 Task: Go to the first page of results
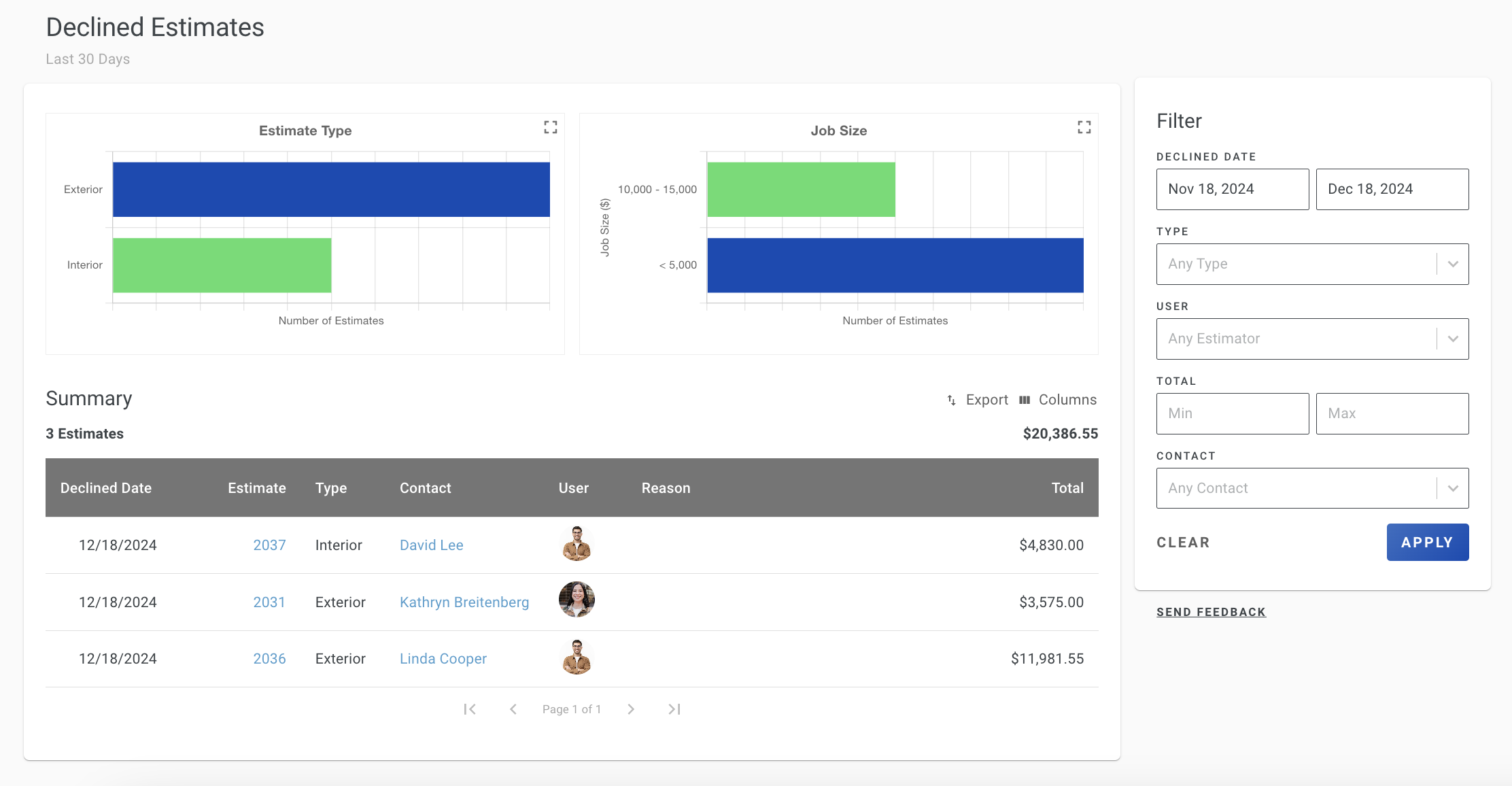point(470,709)
